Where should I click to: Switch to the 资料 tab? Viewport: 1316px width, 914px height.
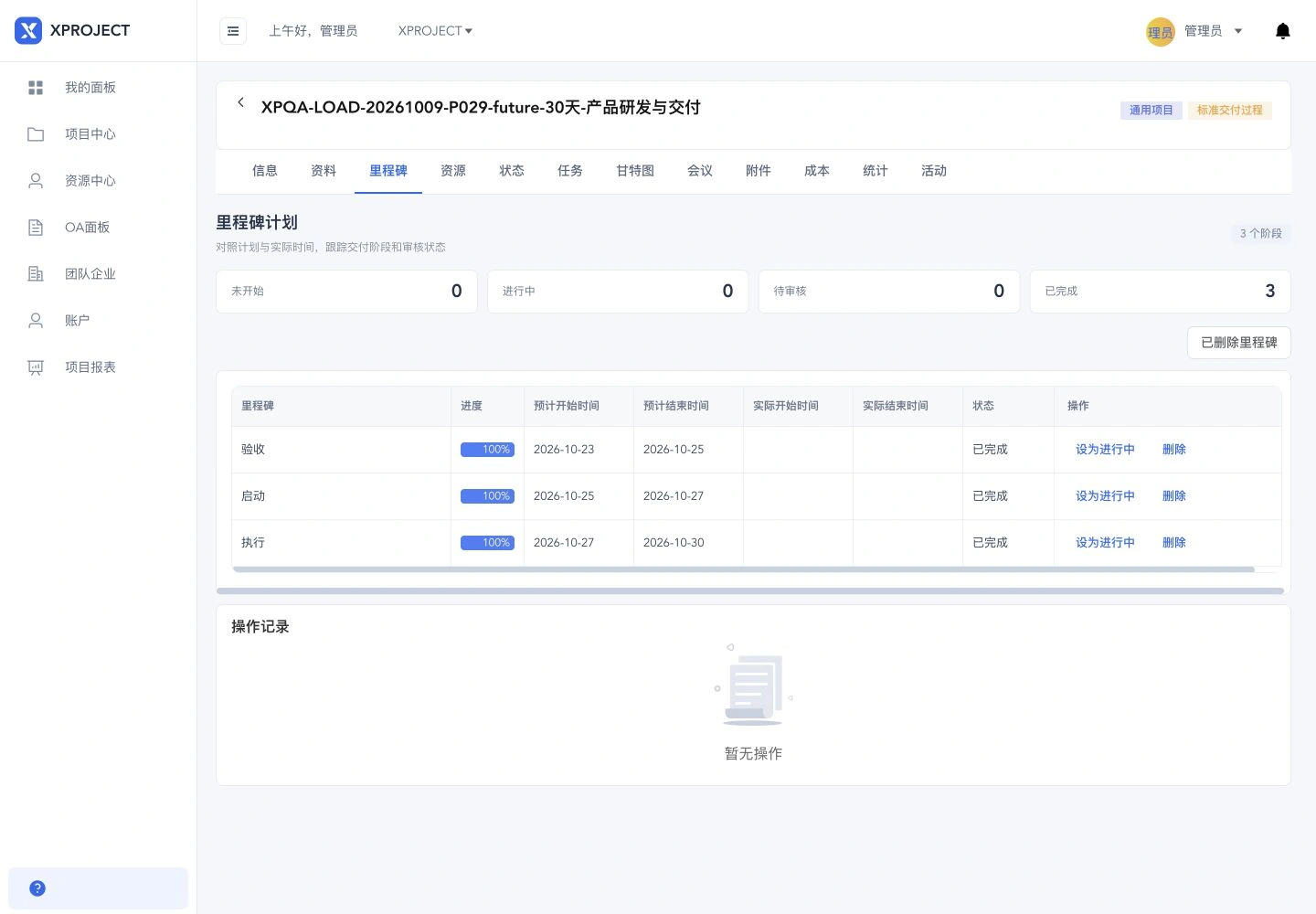(x=324, y=171)
